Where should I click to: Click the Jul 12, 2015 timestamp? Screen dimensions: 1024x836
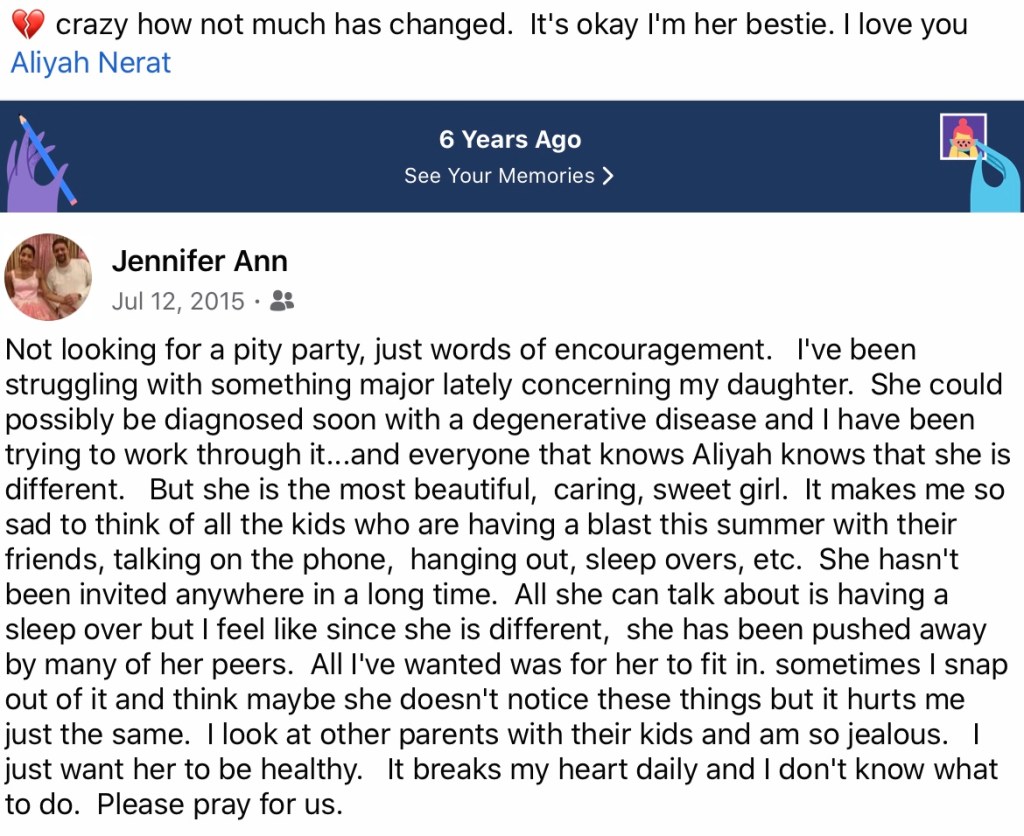pos(178,301)
